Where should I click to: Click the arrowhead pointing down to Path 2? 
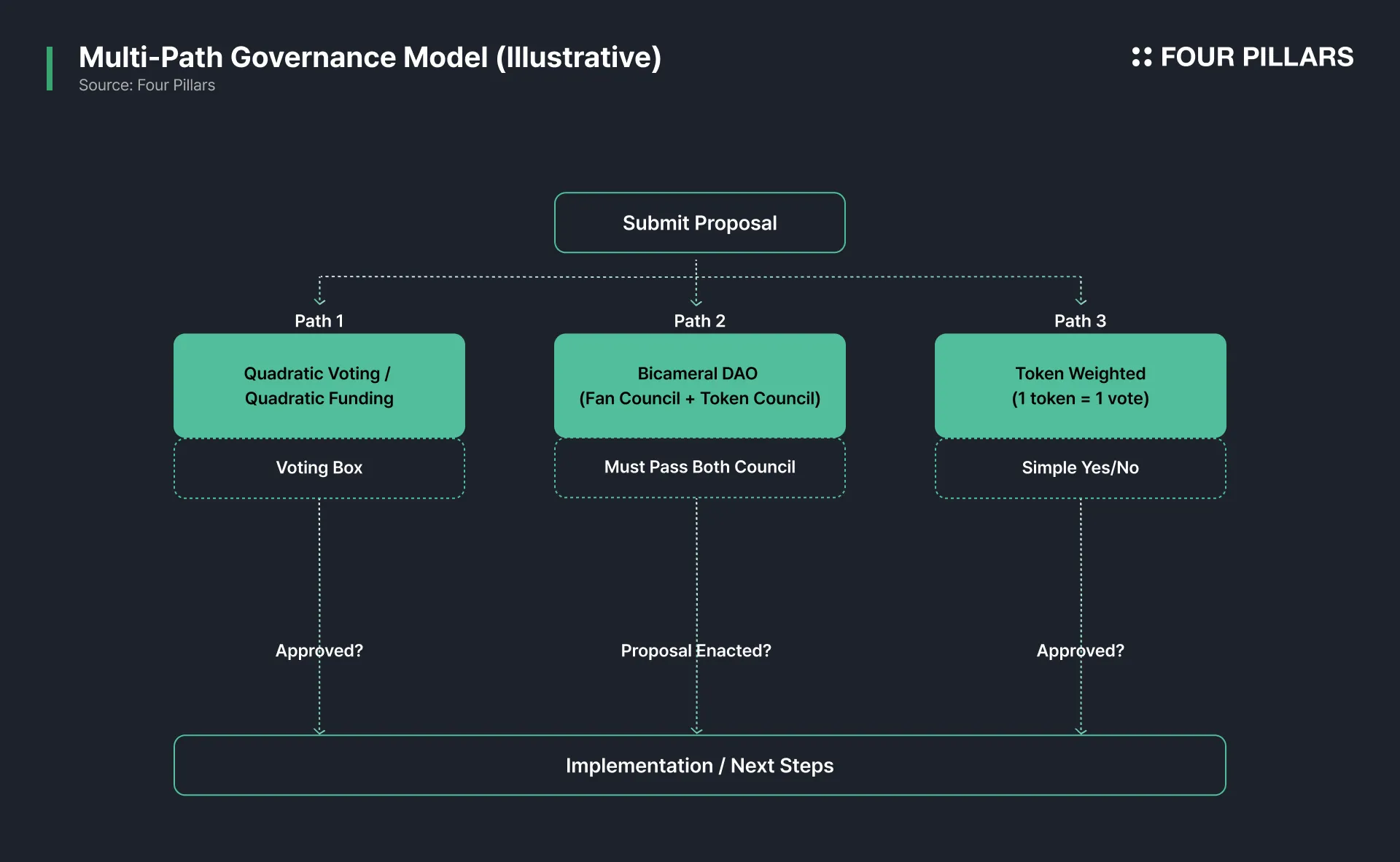[x=696, y=302]
